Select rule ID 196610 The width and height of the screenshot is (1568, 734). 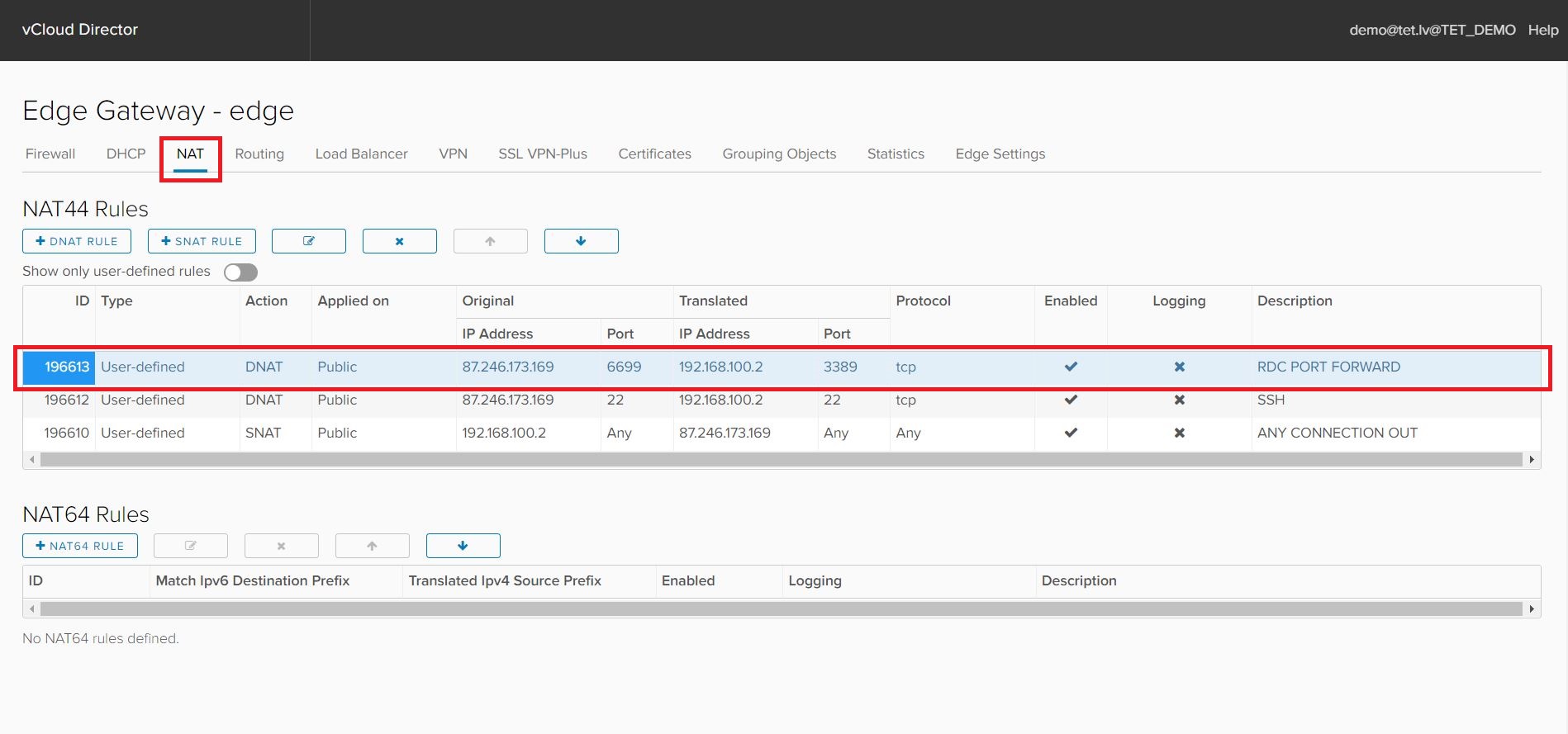coord(67,433)
